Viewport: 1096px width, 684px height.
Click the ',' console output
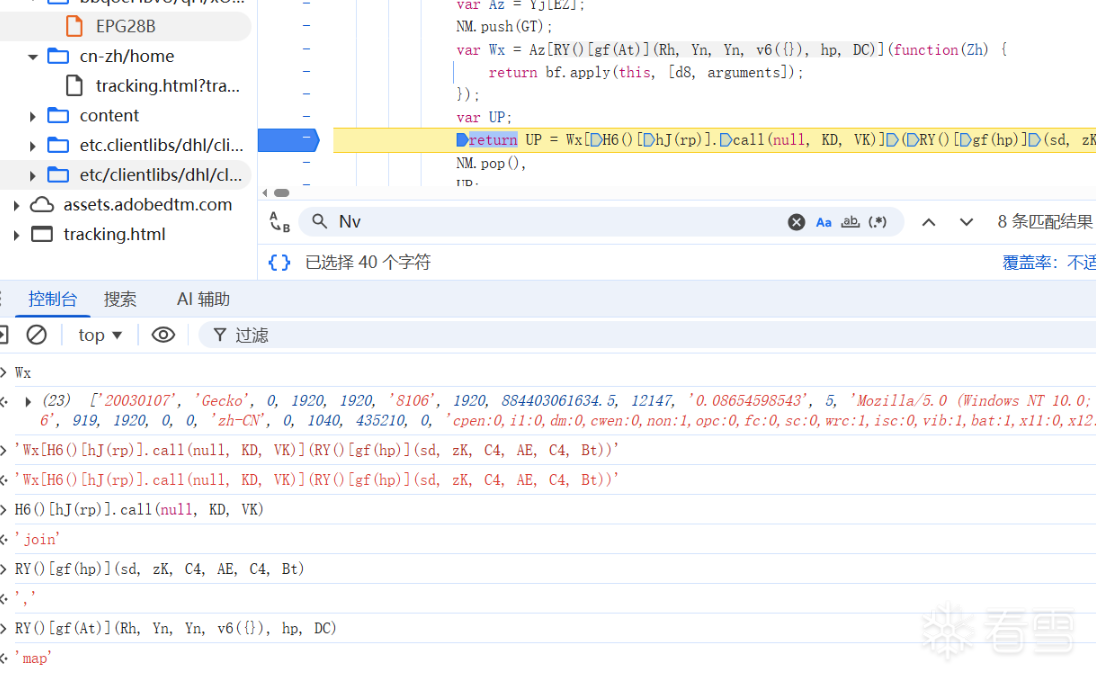(25, 599)
